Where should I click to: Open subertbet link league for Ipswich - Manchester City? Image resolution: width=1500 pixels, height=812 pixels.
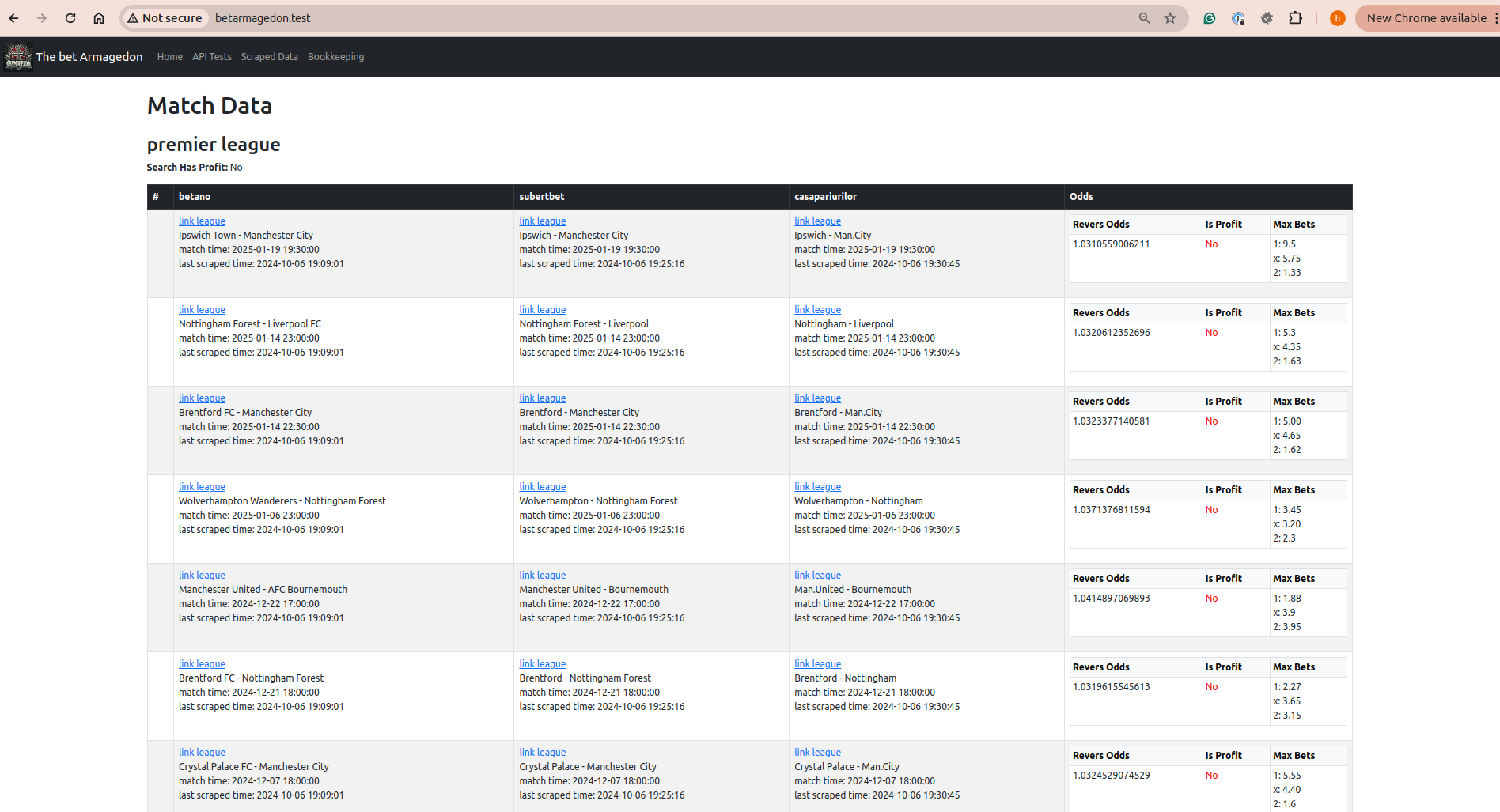point(543,221)
